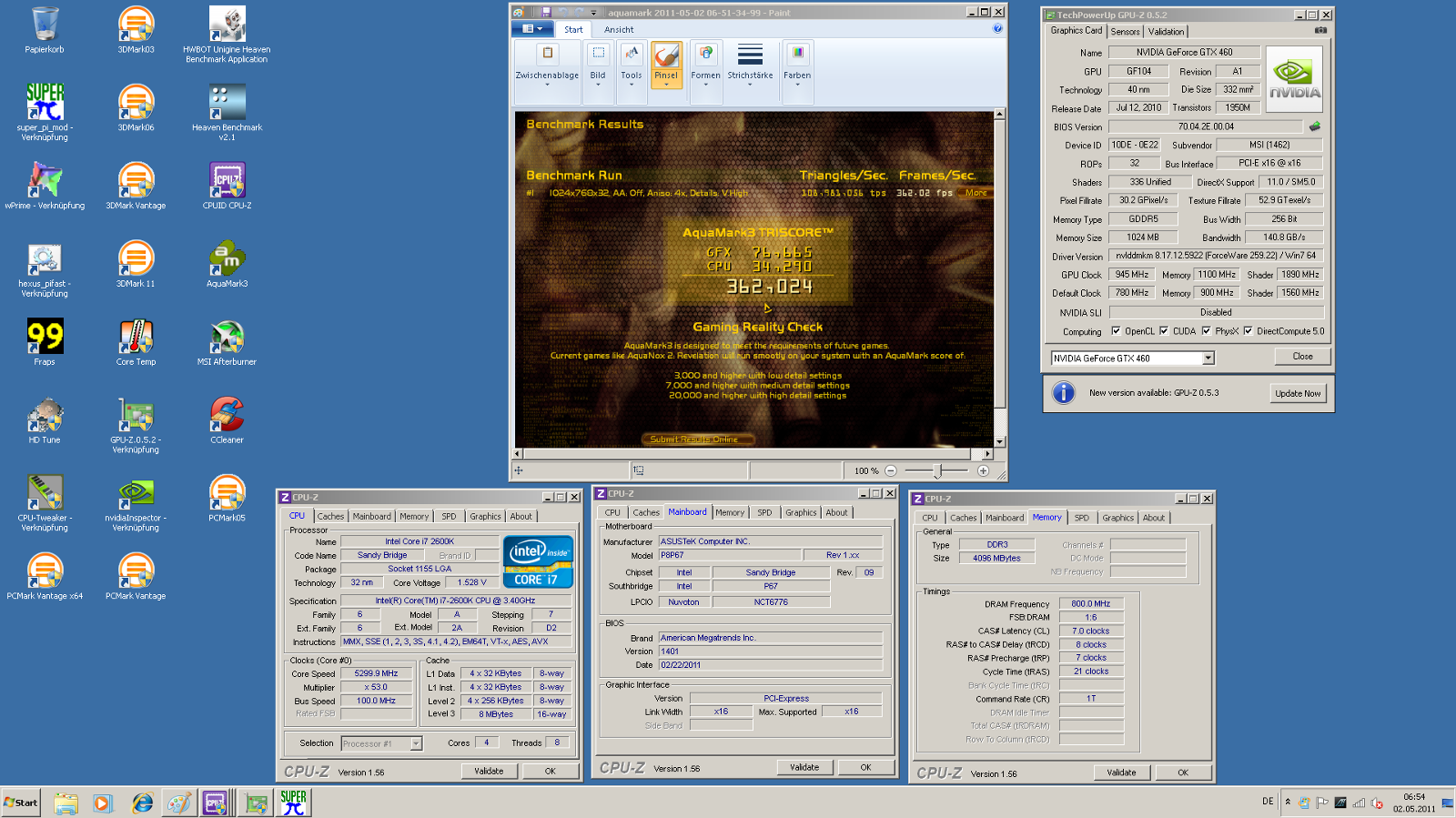This screenshot has width=1456, height=818.
Task: Click BIOS version chip icon in GPU-Z
Action: [x=1314, y=126]
